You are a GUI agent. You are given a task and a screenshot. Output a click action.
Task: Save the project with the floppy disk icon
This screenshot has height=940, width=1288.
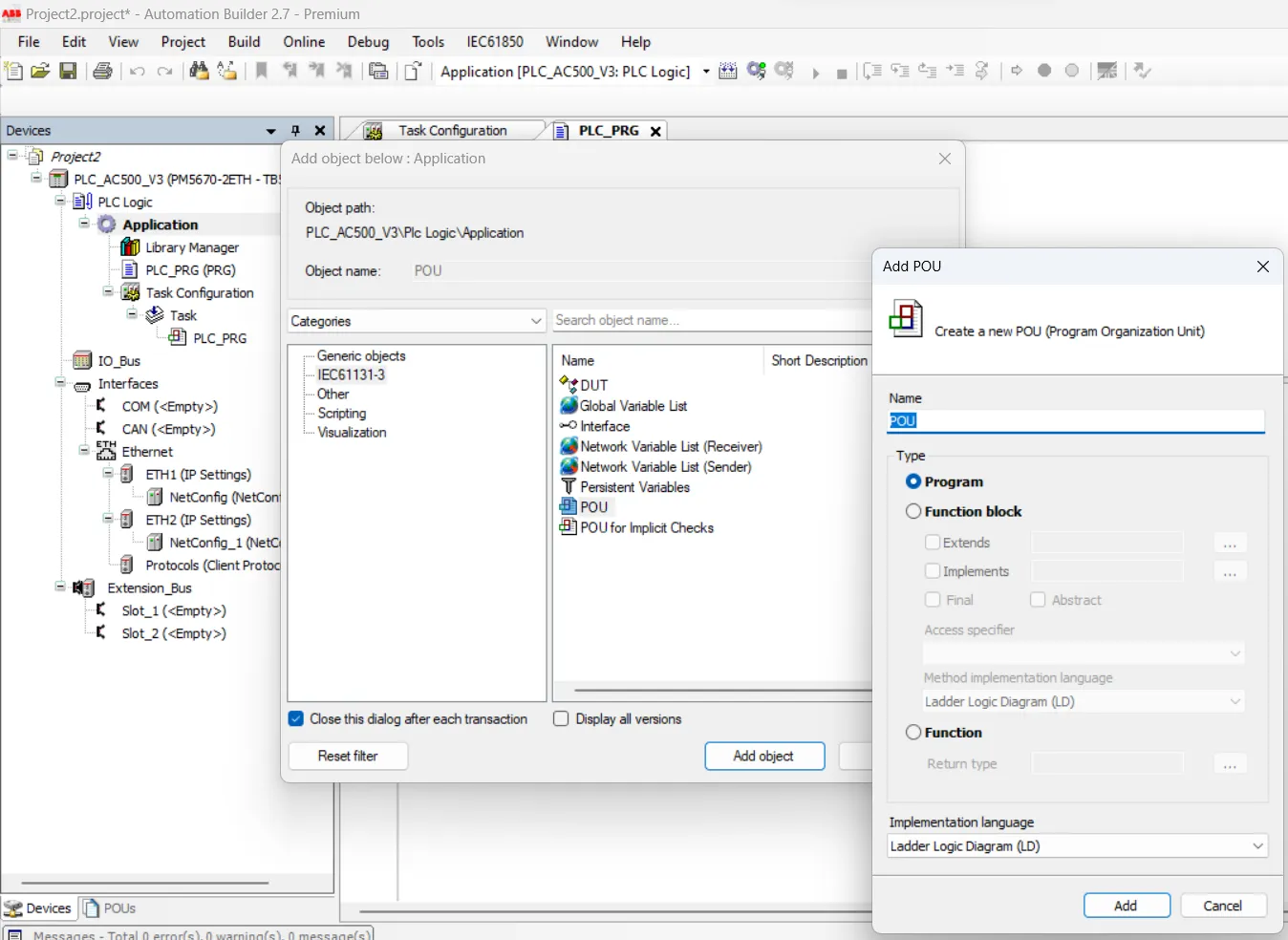[68, 71]
